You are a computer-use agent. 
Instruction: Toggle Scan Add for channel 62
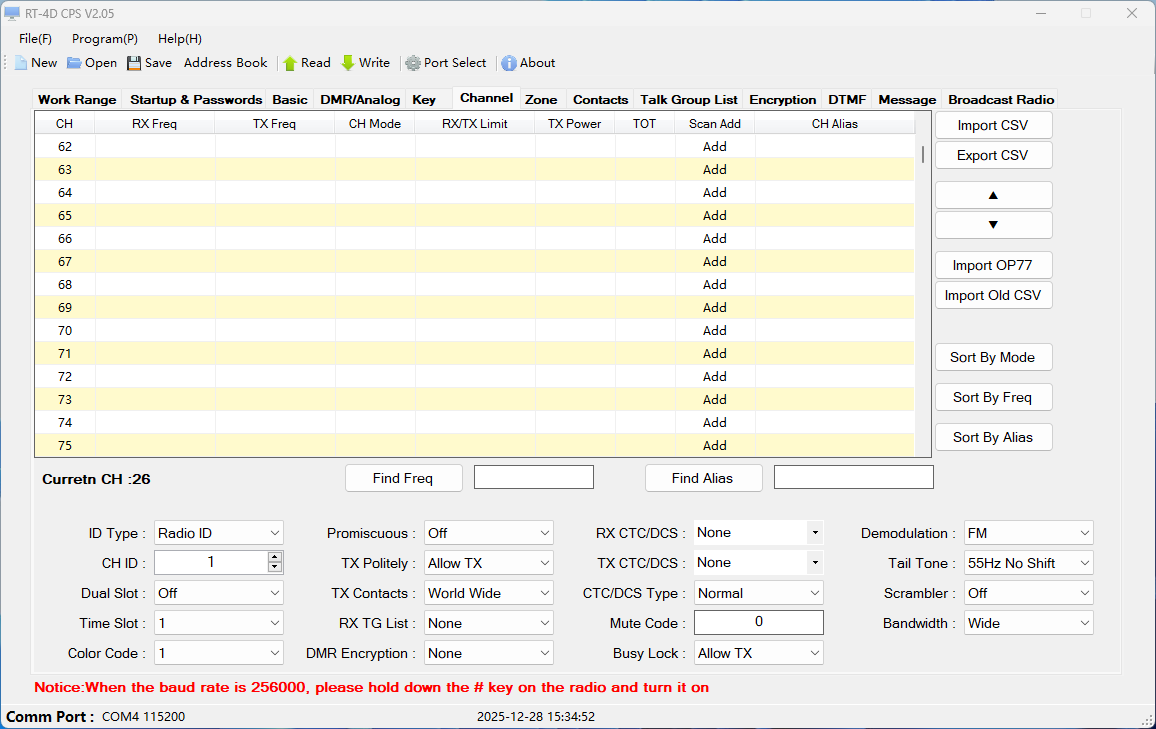click(714, 146)
